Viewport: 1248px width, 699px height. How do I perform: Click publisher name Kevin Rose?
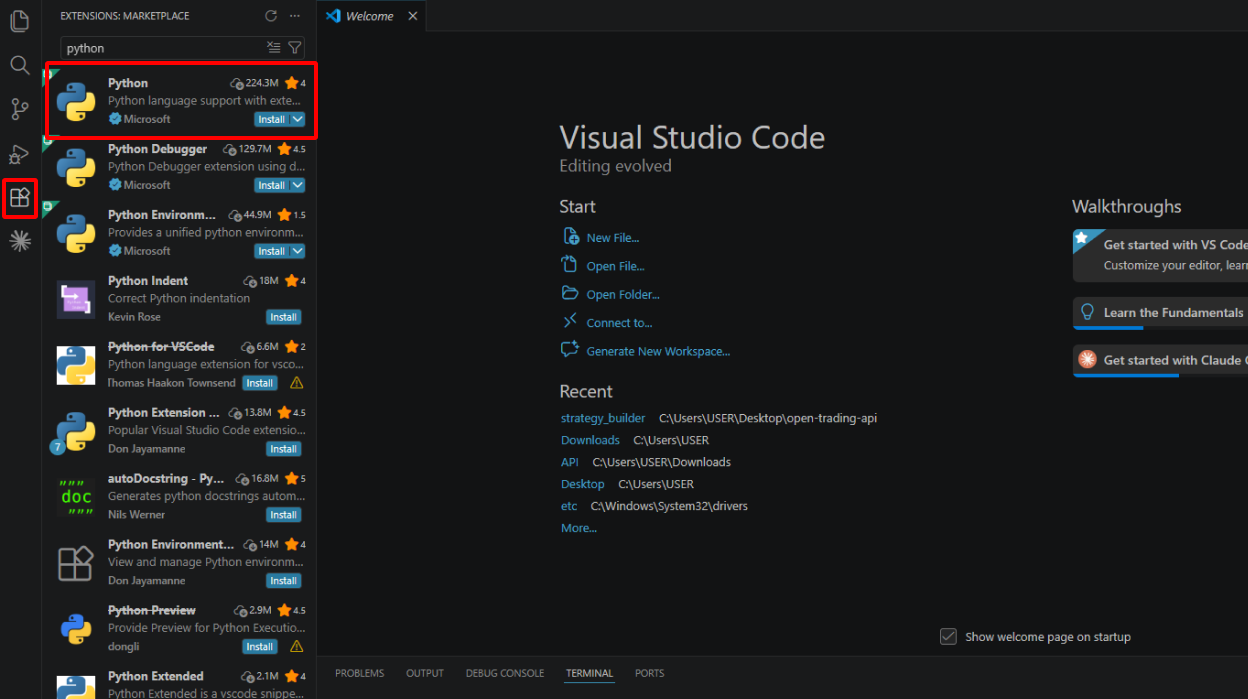point(135,317)
